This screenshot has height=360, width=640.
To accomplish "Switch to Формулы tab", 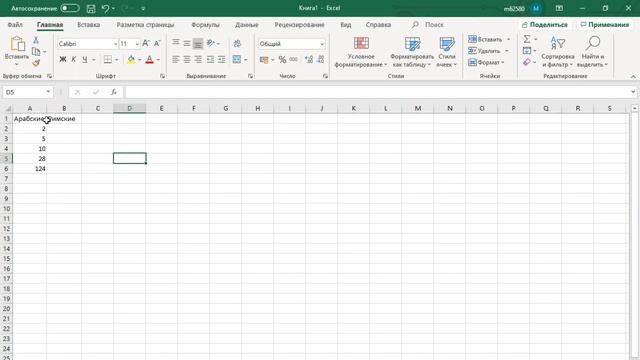I will point(205,25).
